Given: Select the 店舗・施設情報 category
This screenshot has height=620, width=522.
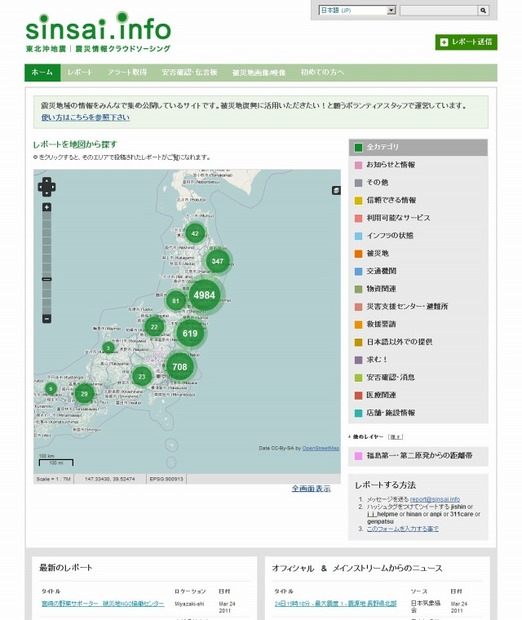Looking at the screenshot, I should point(418,413).
